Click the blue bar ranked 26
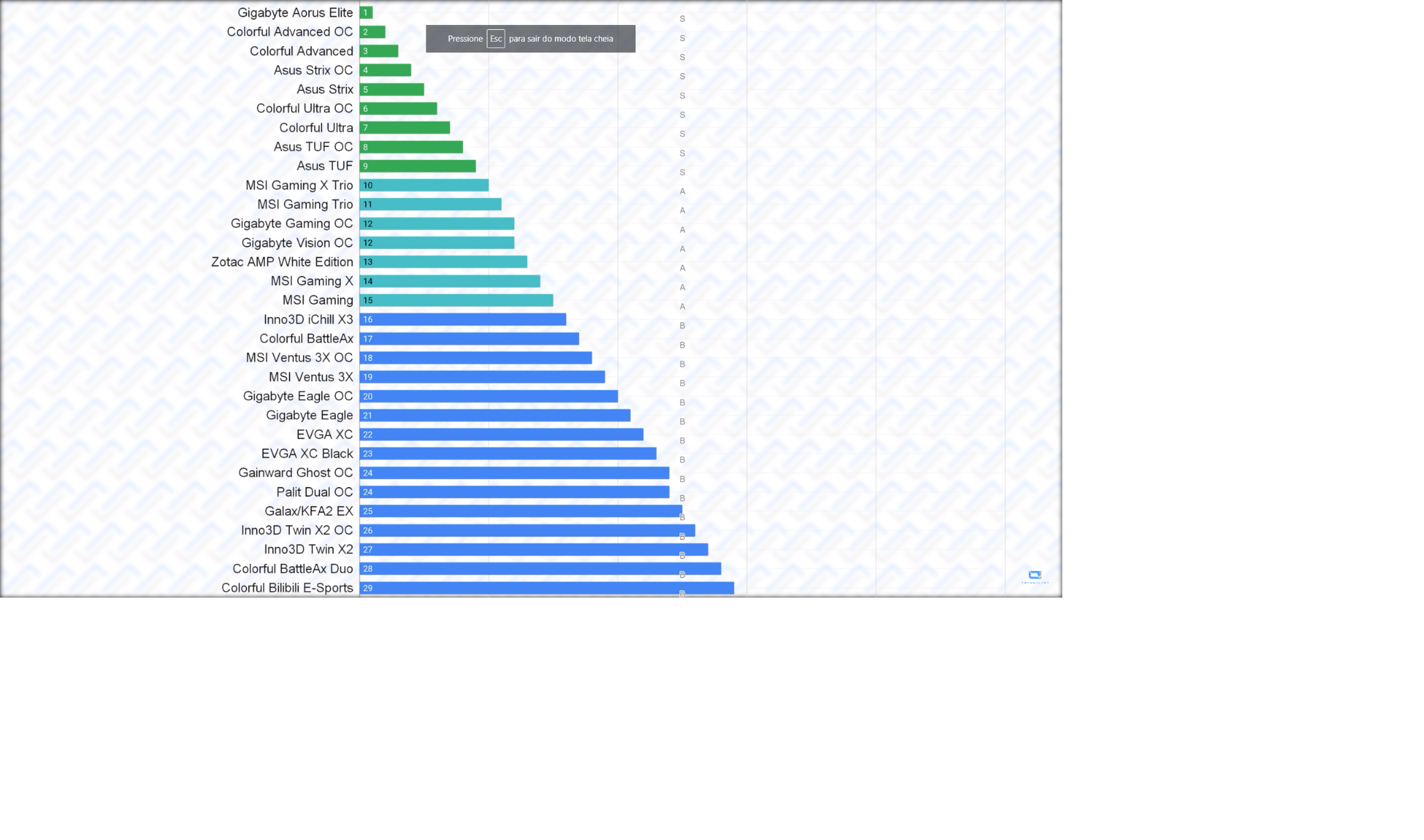 tap(527, 531)
